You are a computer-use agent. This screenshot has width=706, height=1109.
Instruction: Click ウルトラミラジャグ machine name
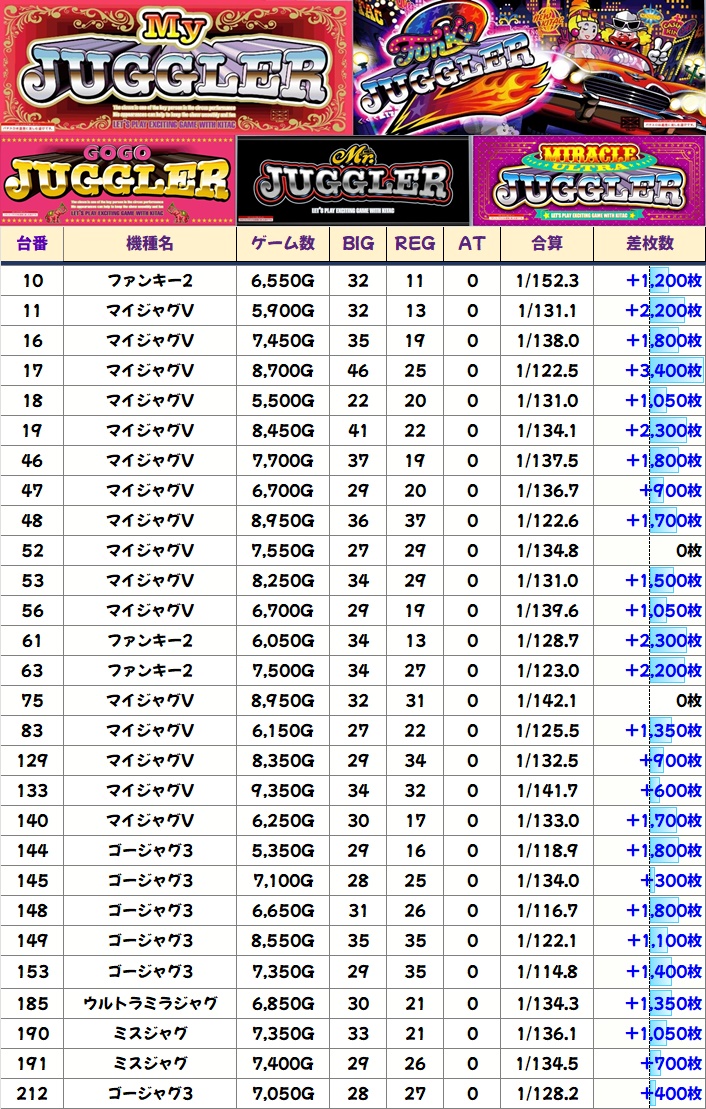tap(150, 1003)
